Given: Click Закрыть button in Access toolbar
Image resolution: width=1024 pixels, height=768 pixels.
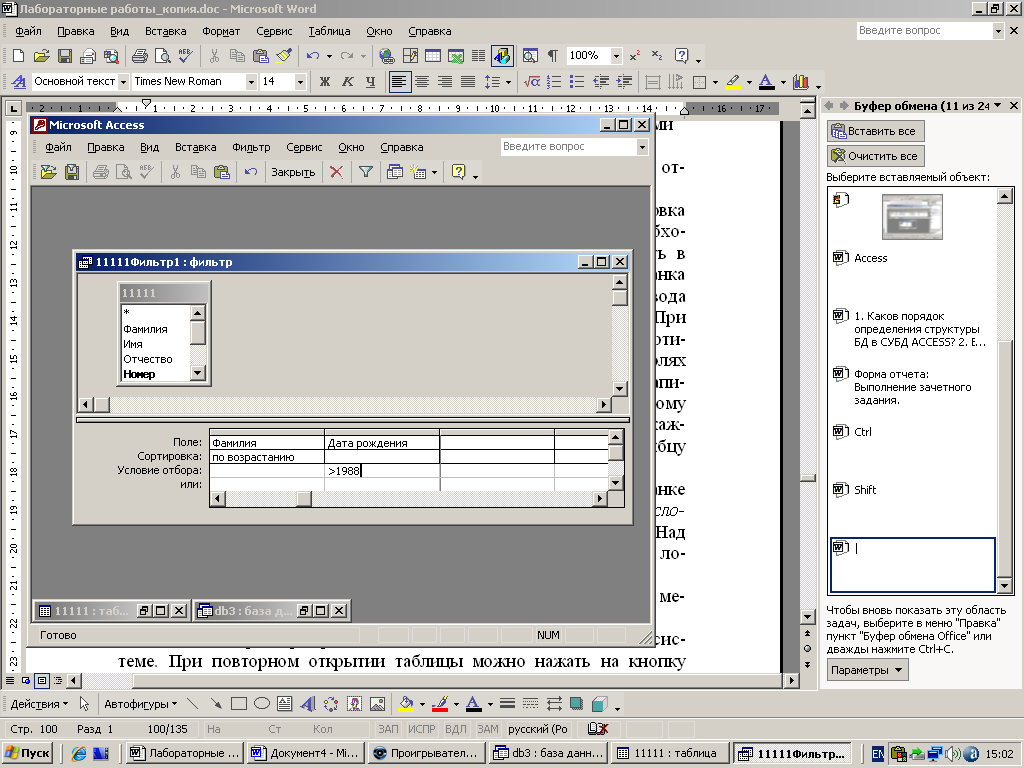Looking at the screenshot, I should click(x=293, y=172).
